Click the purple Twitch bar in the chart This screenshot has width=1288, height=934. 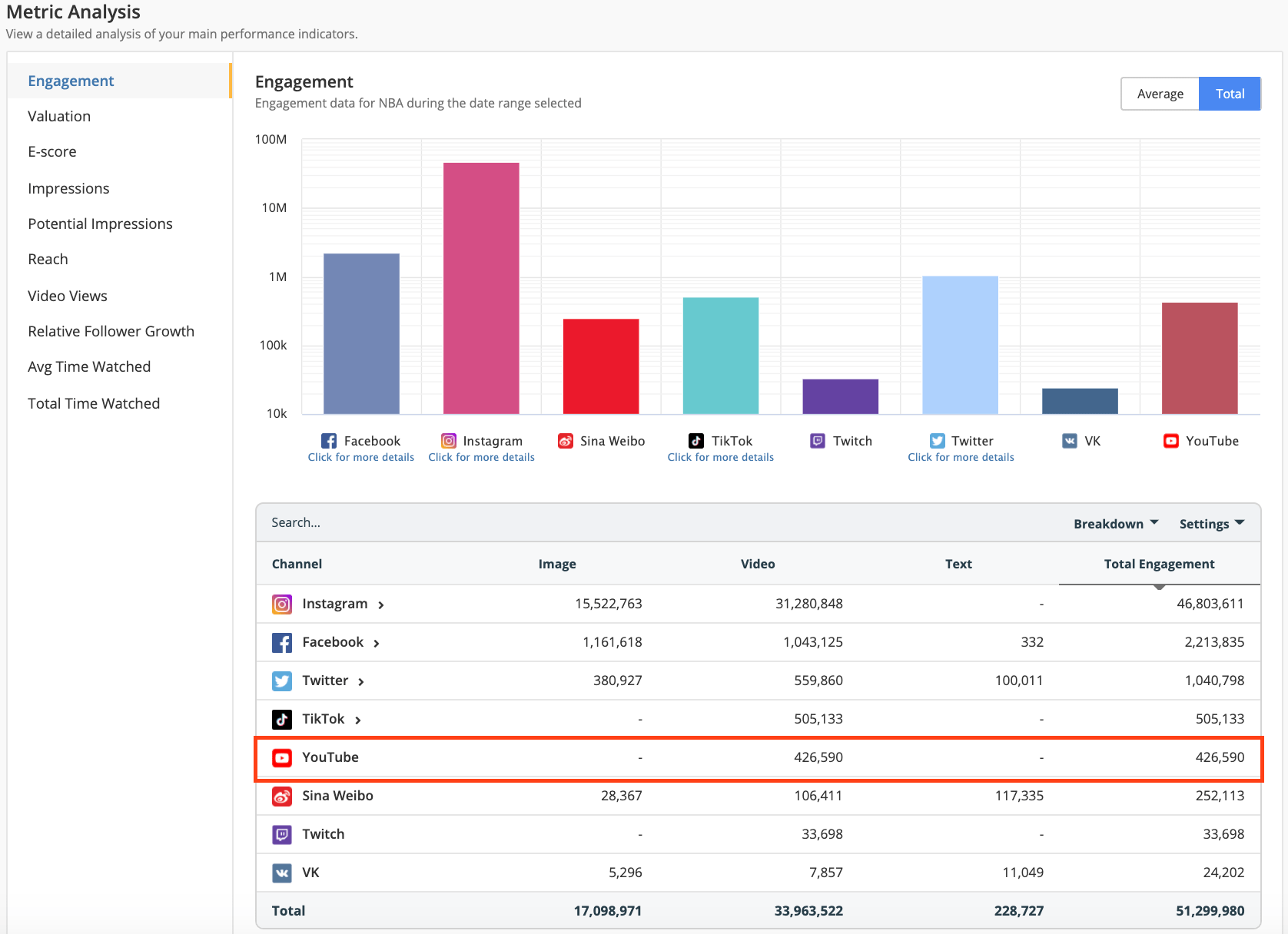pyautogui.click(x=841, y=396)
